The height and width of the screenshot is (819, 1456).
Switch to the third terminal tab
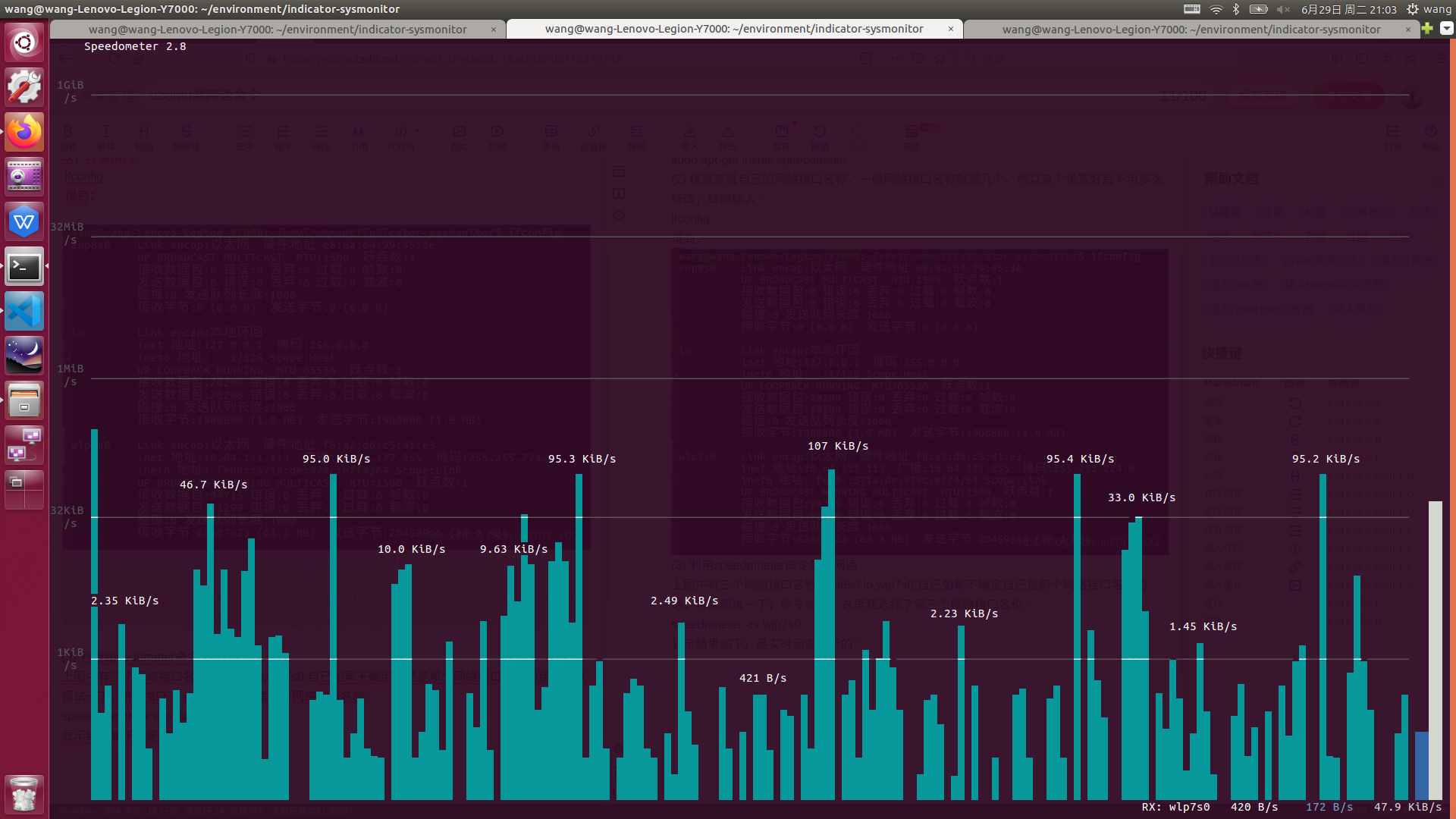click(1191, 29)
